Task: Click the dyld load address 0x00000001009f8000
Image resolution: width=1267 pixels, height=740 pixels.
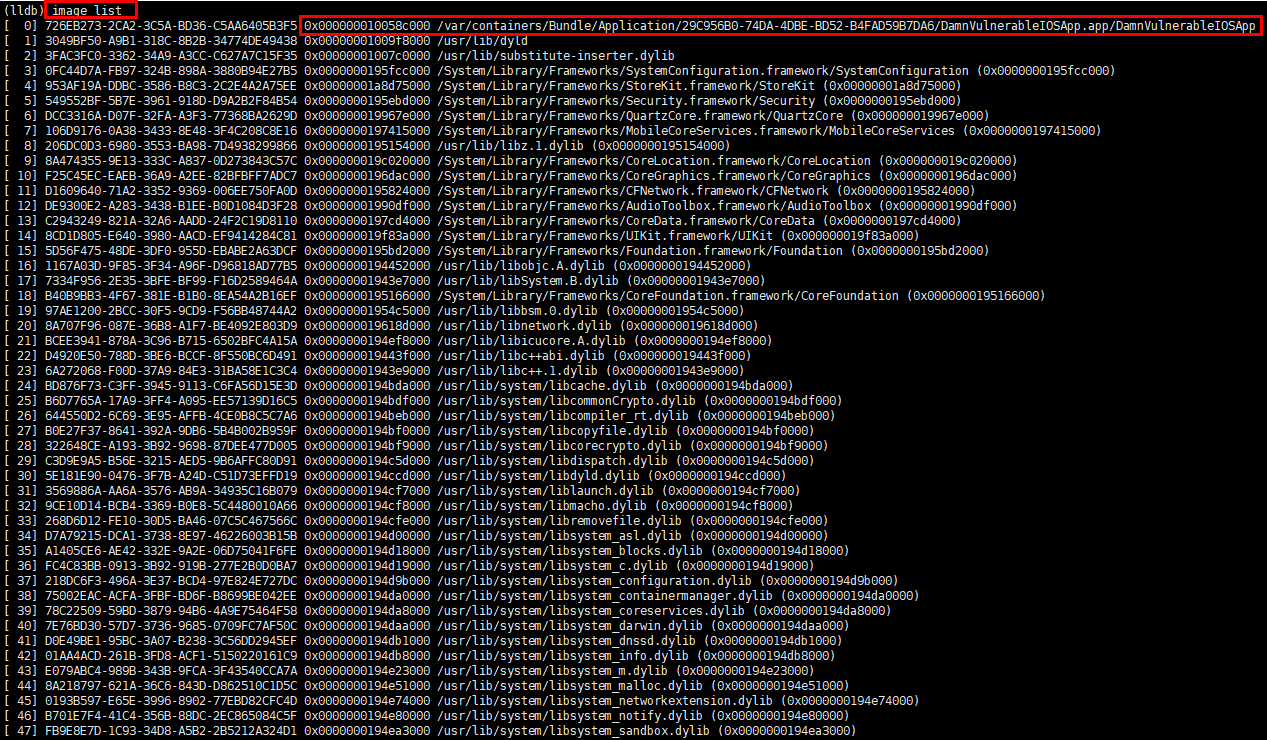Action: [367, 40]
